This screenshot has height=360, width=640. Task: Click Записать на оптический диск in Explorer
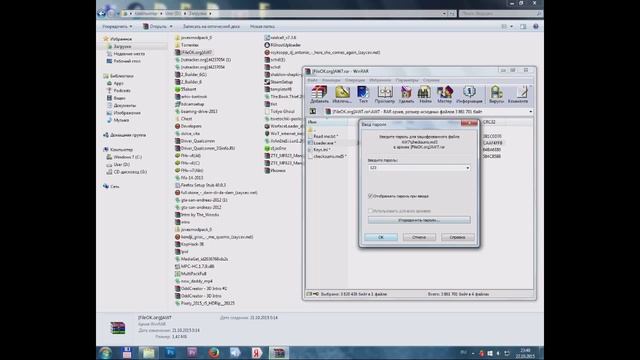tap(211, 27)
